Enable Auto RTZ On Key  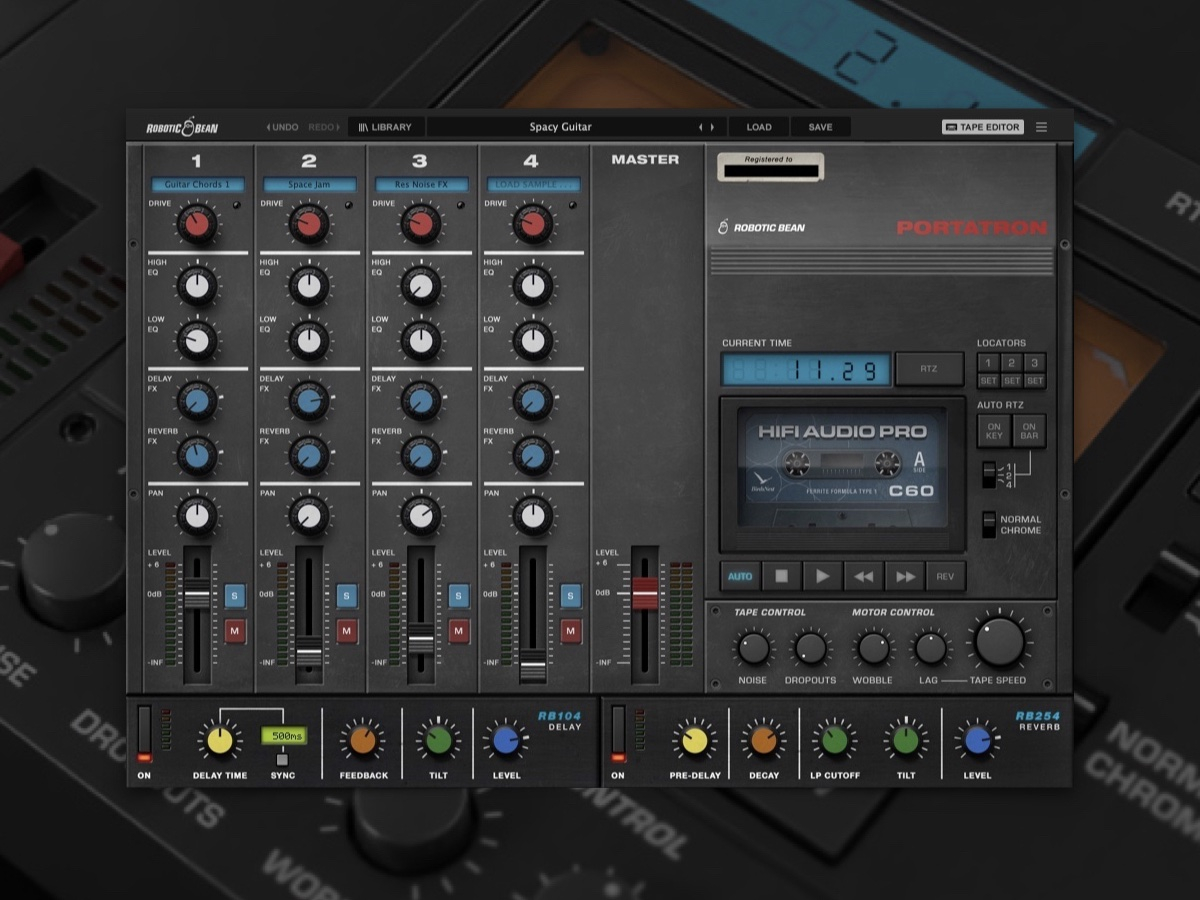[994, 431]
